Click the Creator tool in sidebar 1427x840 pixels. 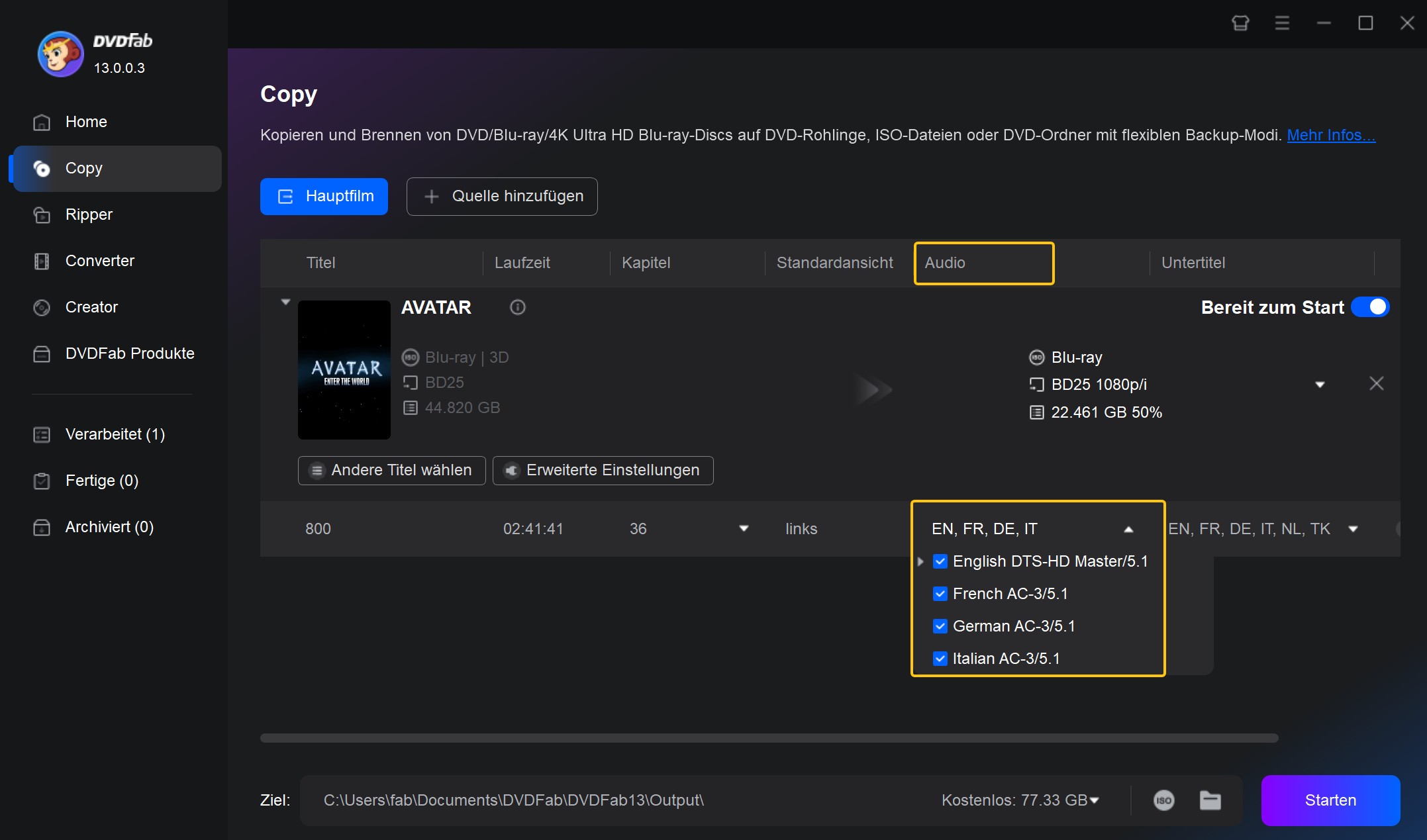pyautogui.click(x=92, y=307)
